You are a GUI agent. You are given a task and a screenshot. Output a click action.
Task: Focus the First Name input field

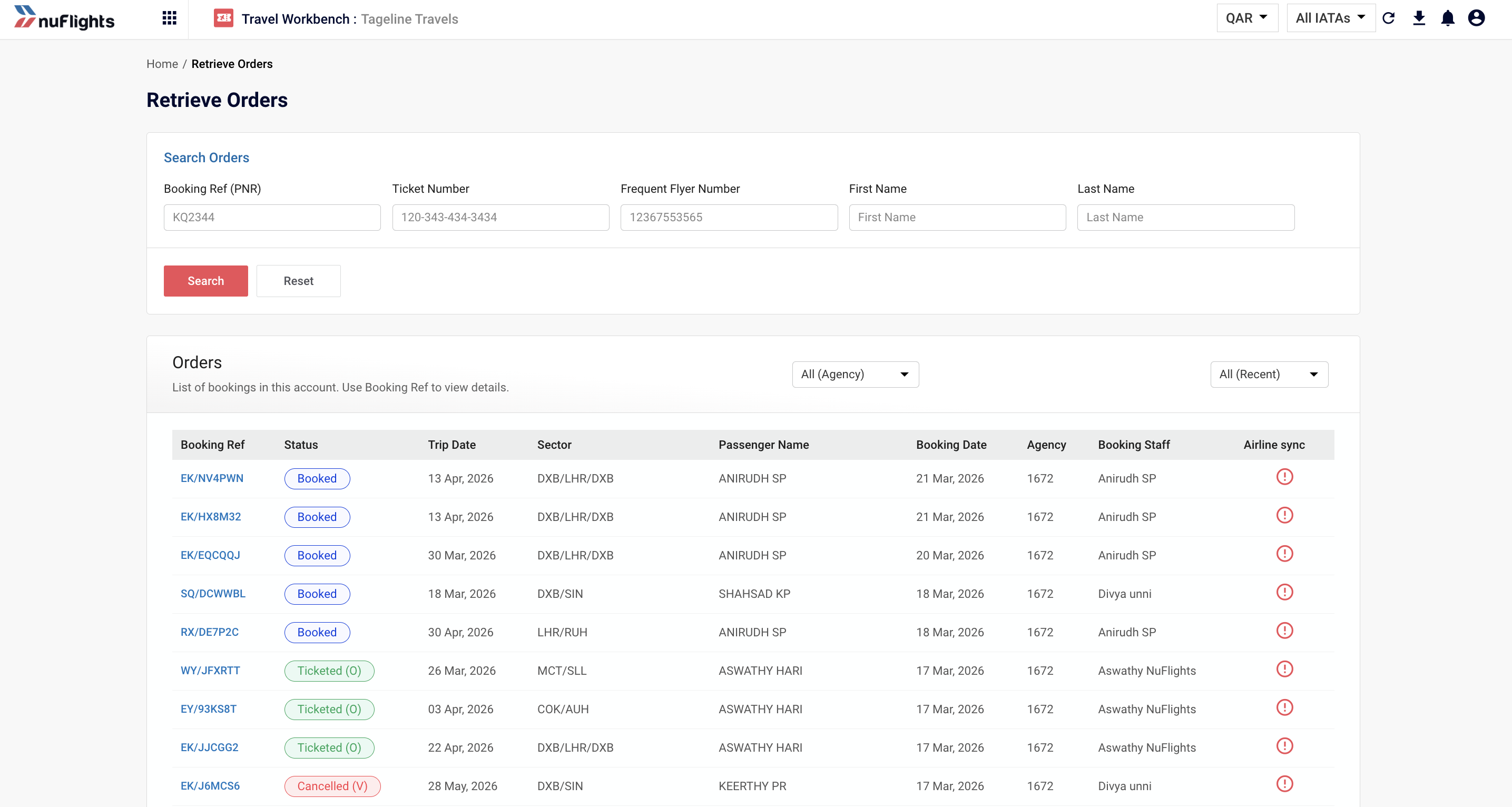tap(957, 217)
